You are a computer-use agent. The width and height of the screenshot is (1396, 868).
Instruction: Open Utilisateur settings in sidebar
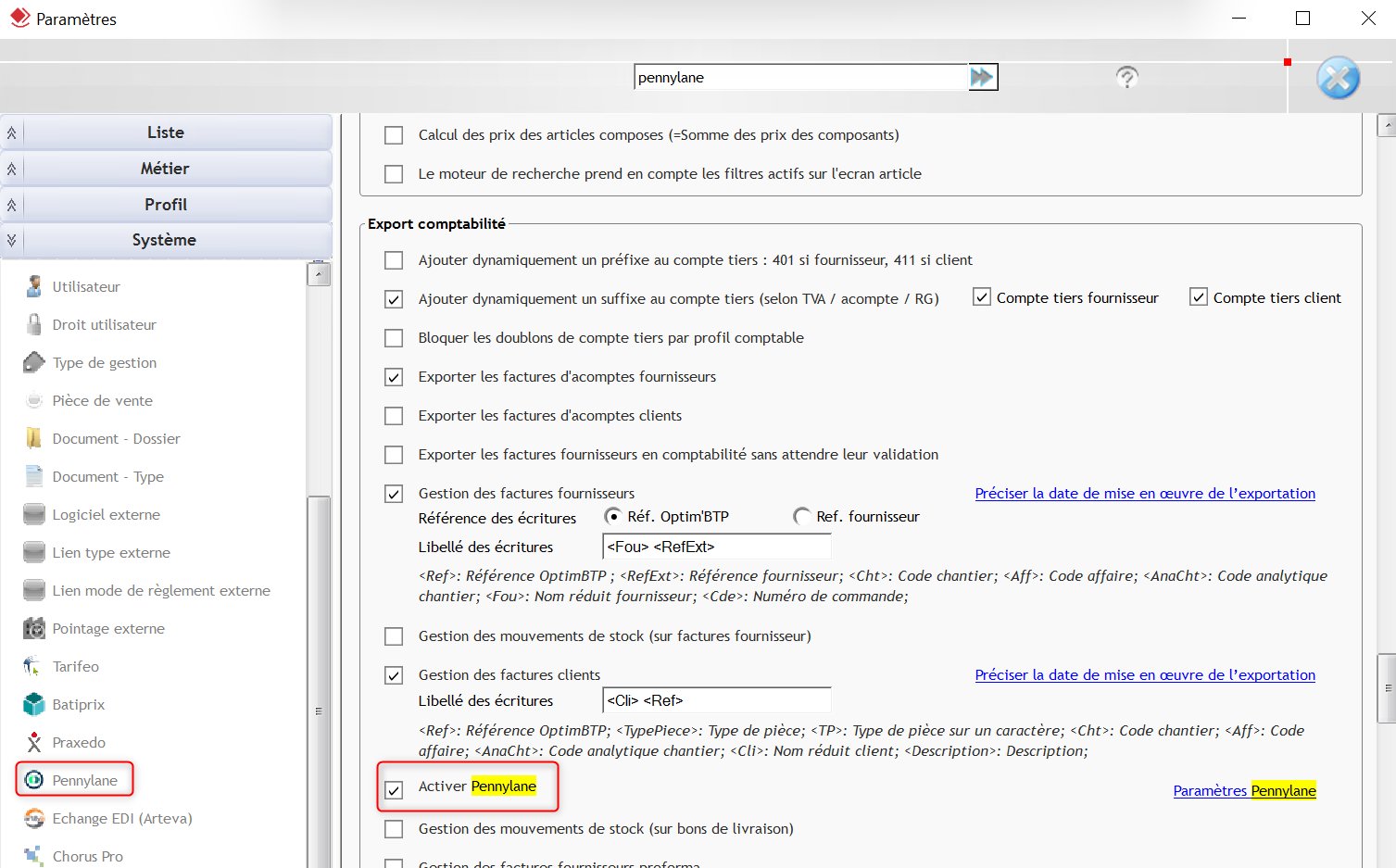pyautogui.click(x=85, y=286)
